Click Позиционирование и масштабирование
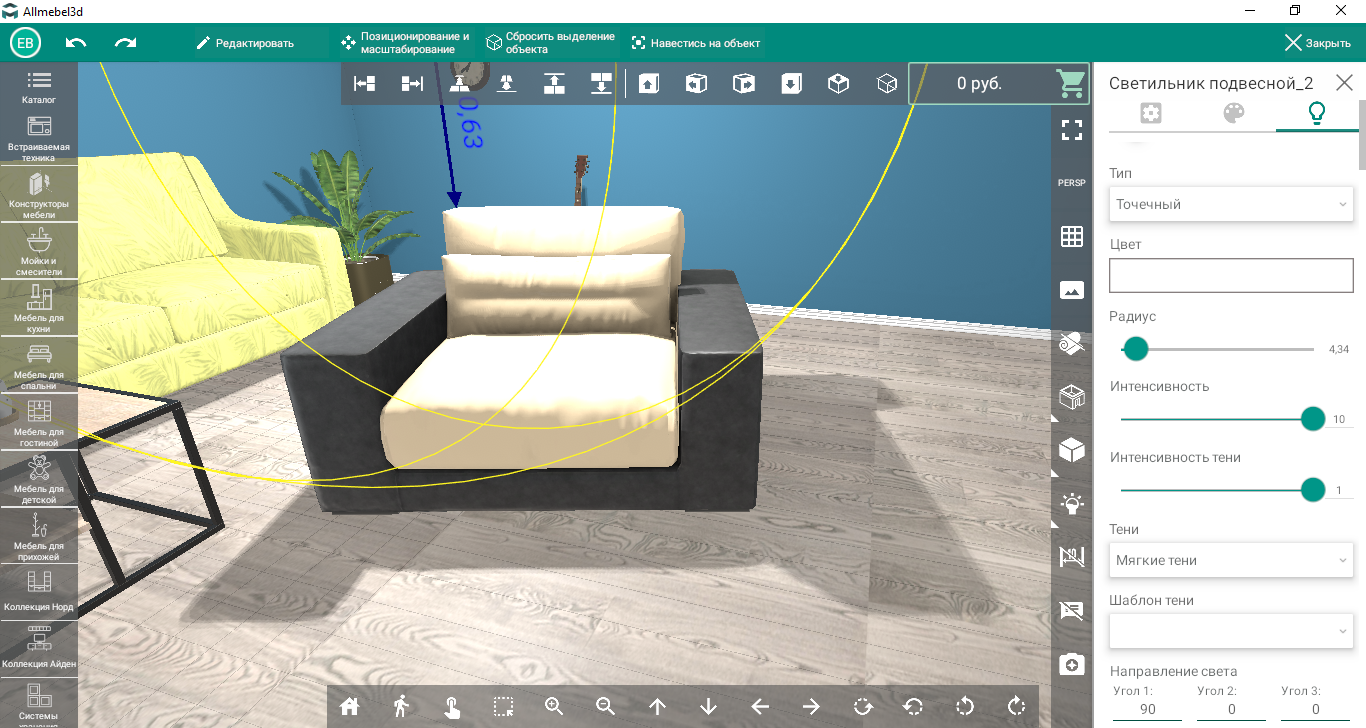The width and height of the screenshot is (1366, 728). [405, 43]
